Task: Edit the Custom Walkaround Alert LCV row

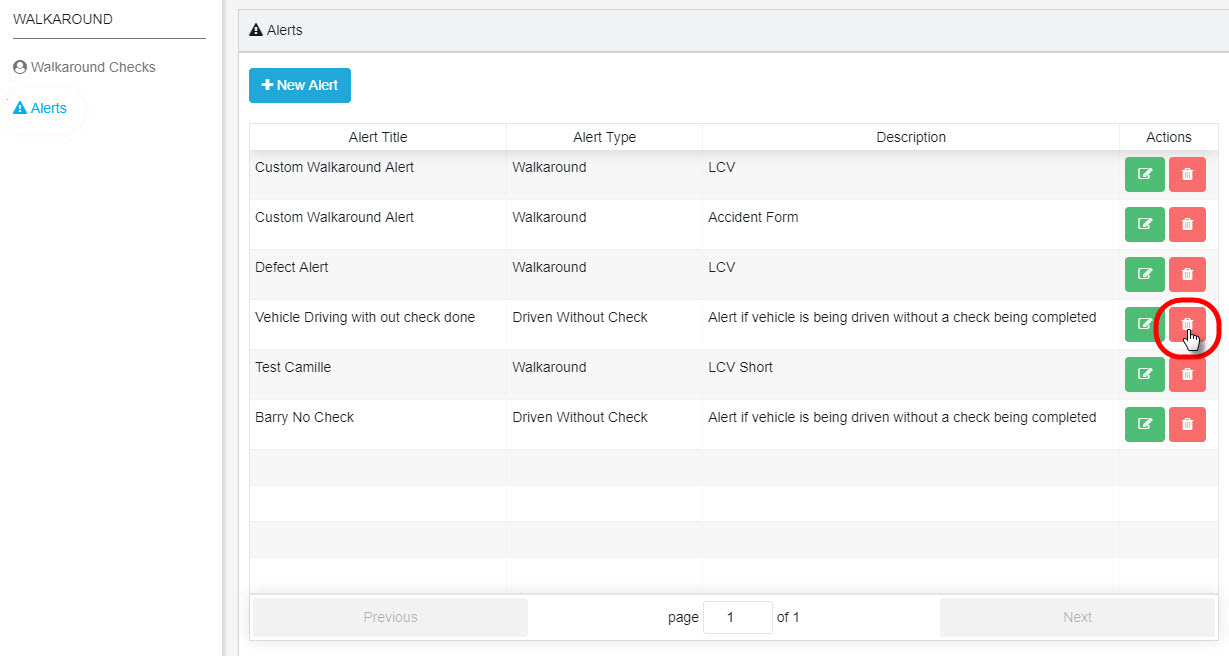Action: pos(1144,174)
